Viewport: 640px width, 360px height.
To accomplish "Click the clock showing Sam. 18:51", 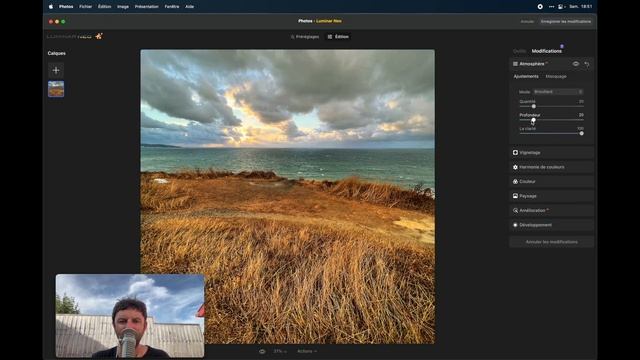I will [x=580, y=7].
